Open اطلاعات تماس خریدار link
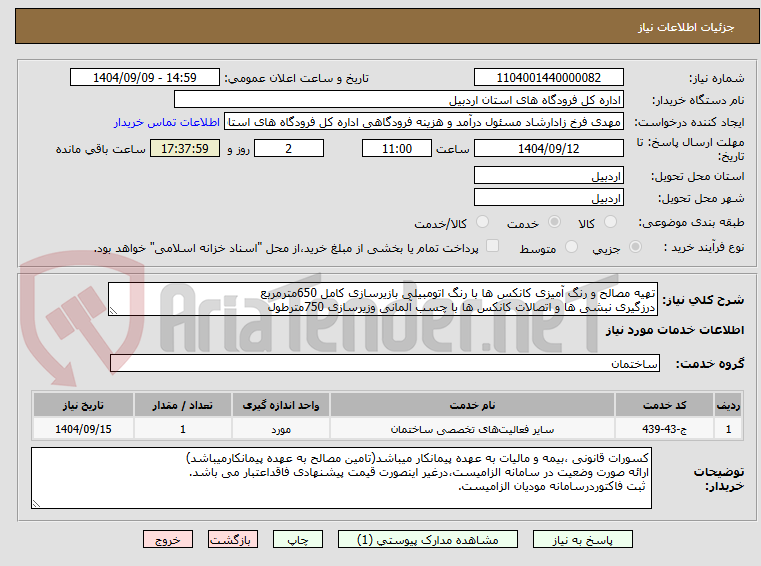 click(166, 122)
